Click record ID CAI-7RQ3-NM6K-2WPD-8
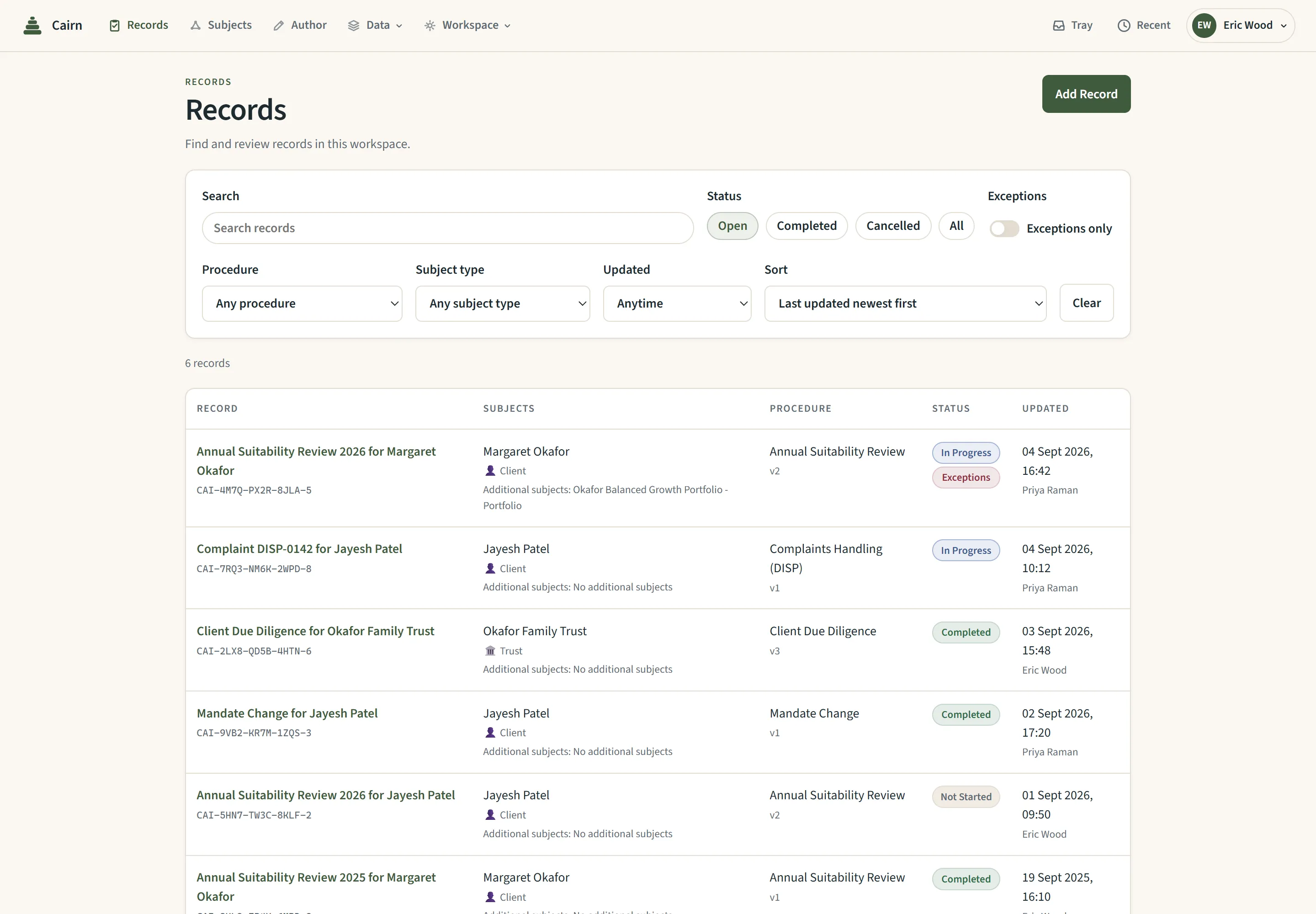The image size is (1316, 914). coord(254,569)
